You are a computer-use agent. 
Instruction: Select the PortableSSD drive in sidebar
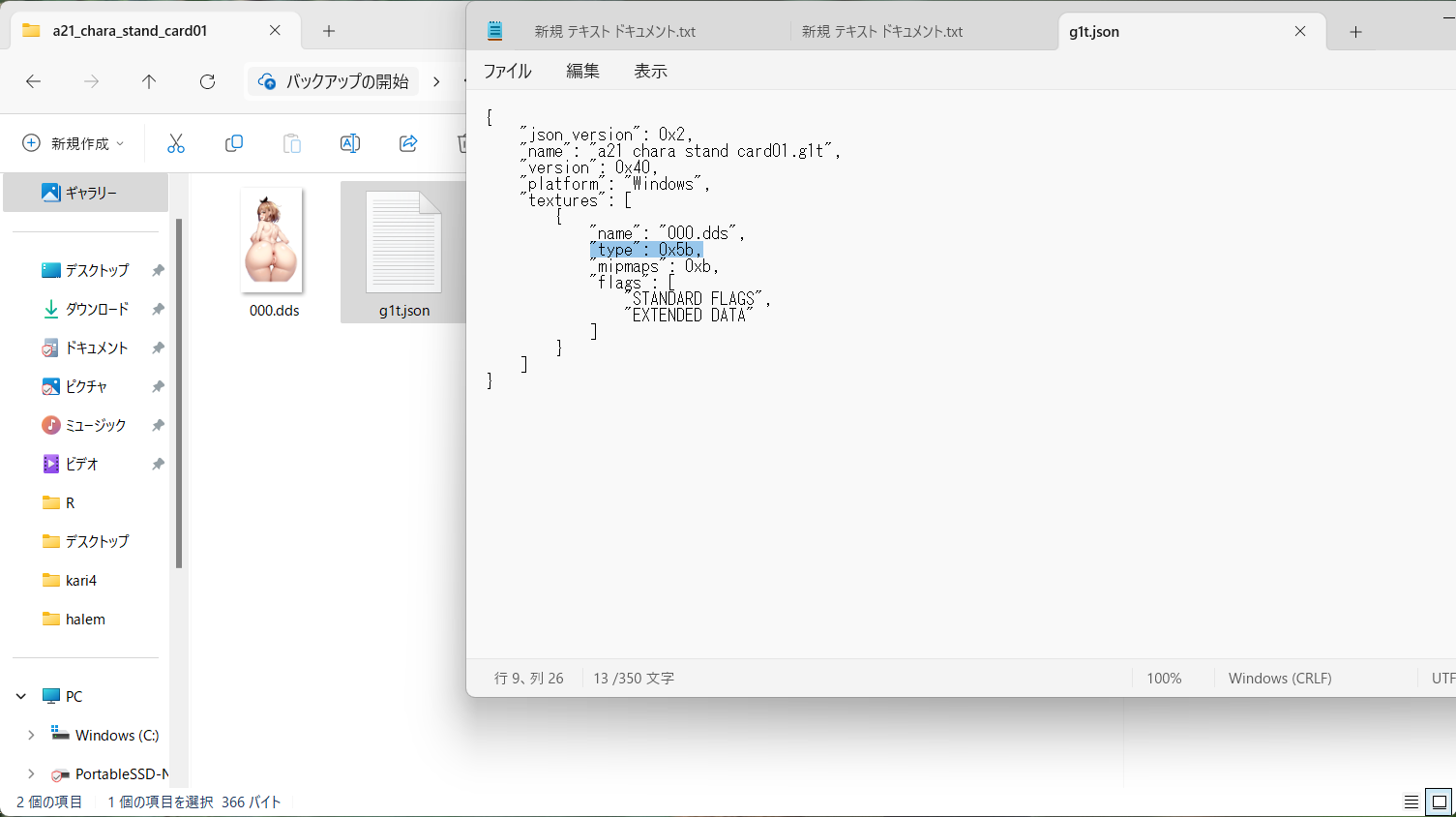(109, 773)
